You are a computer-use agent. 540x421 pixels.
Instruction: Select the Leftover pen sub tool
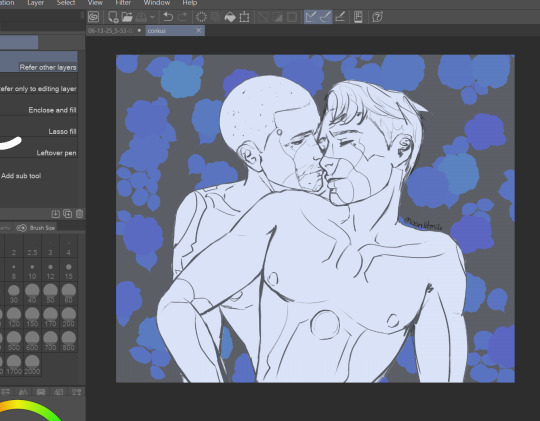tap(39, 147)
